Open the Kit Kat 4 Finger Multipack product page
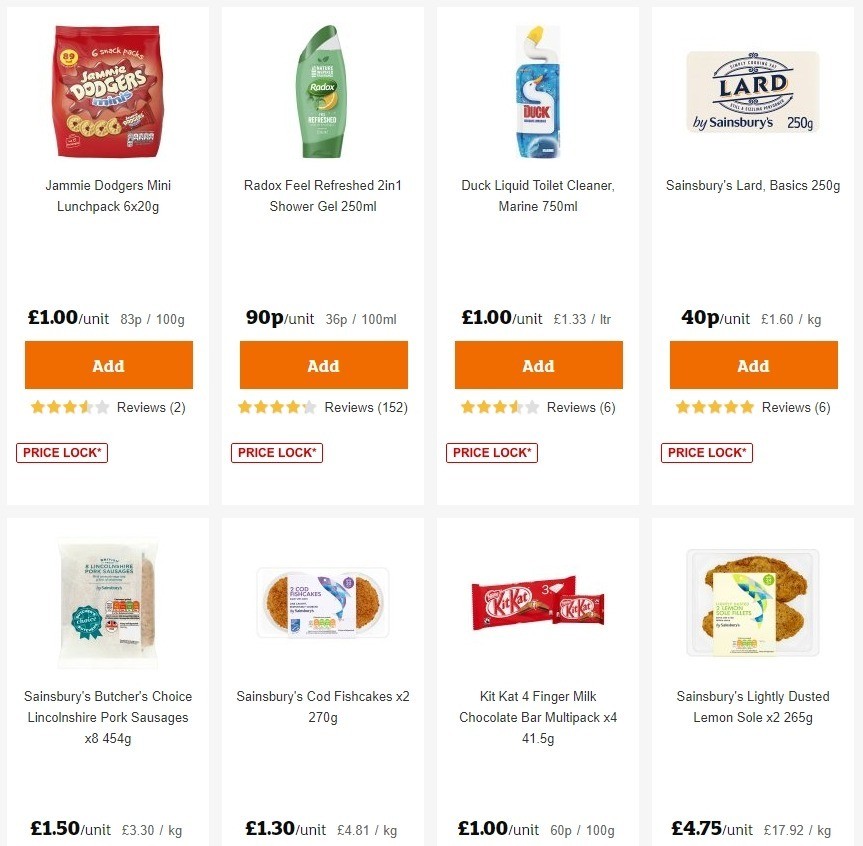The width and height of the screenshot is (863, 846). click(x=538, y=717)
